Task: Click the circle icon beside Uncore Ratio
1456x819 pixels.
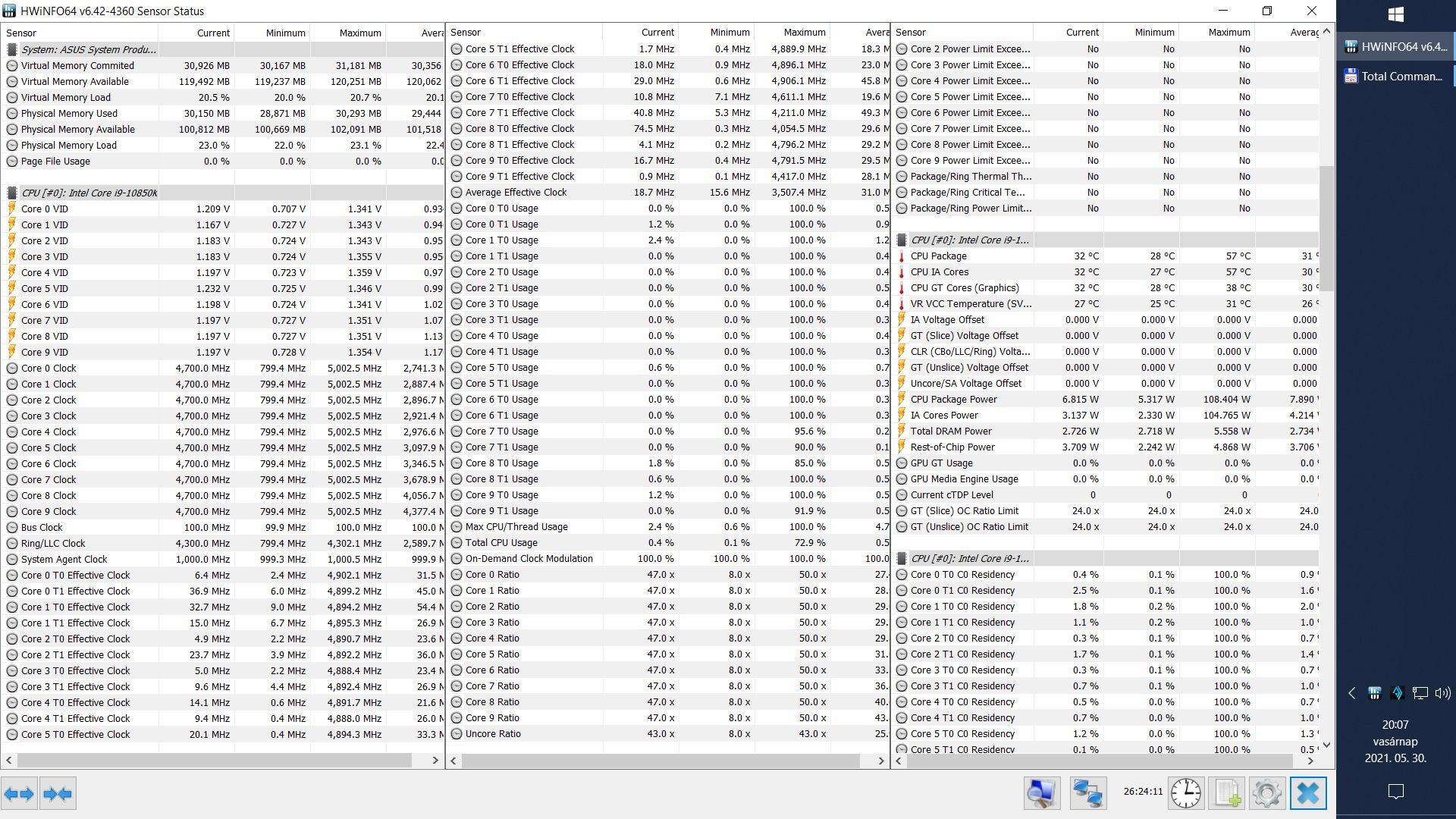Action: coord(457,734)
